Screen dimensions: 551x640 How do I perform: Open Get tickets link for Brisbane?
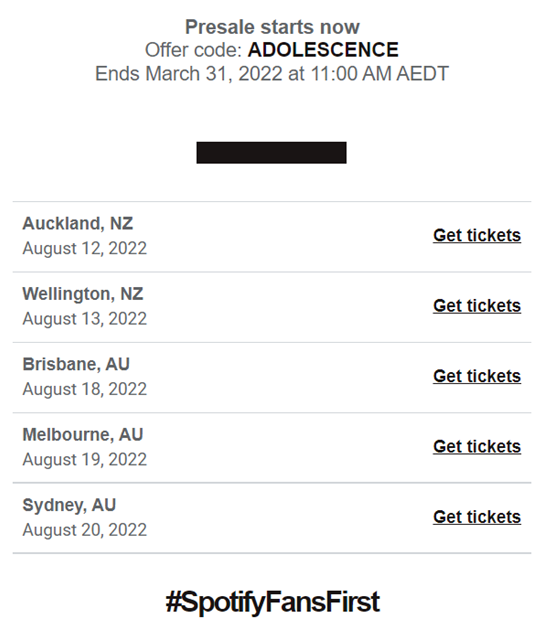coord(477,376)
